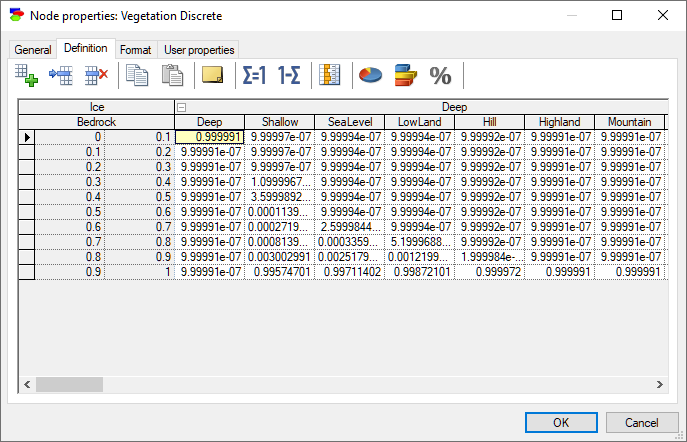
Task: Click the pie chart icon
Action: [x=370, y=75]
